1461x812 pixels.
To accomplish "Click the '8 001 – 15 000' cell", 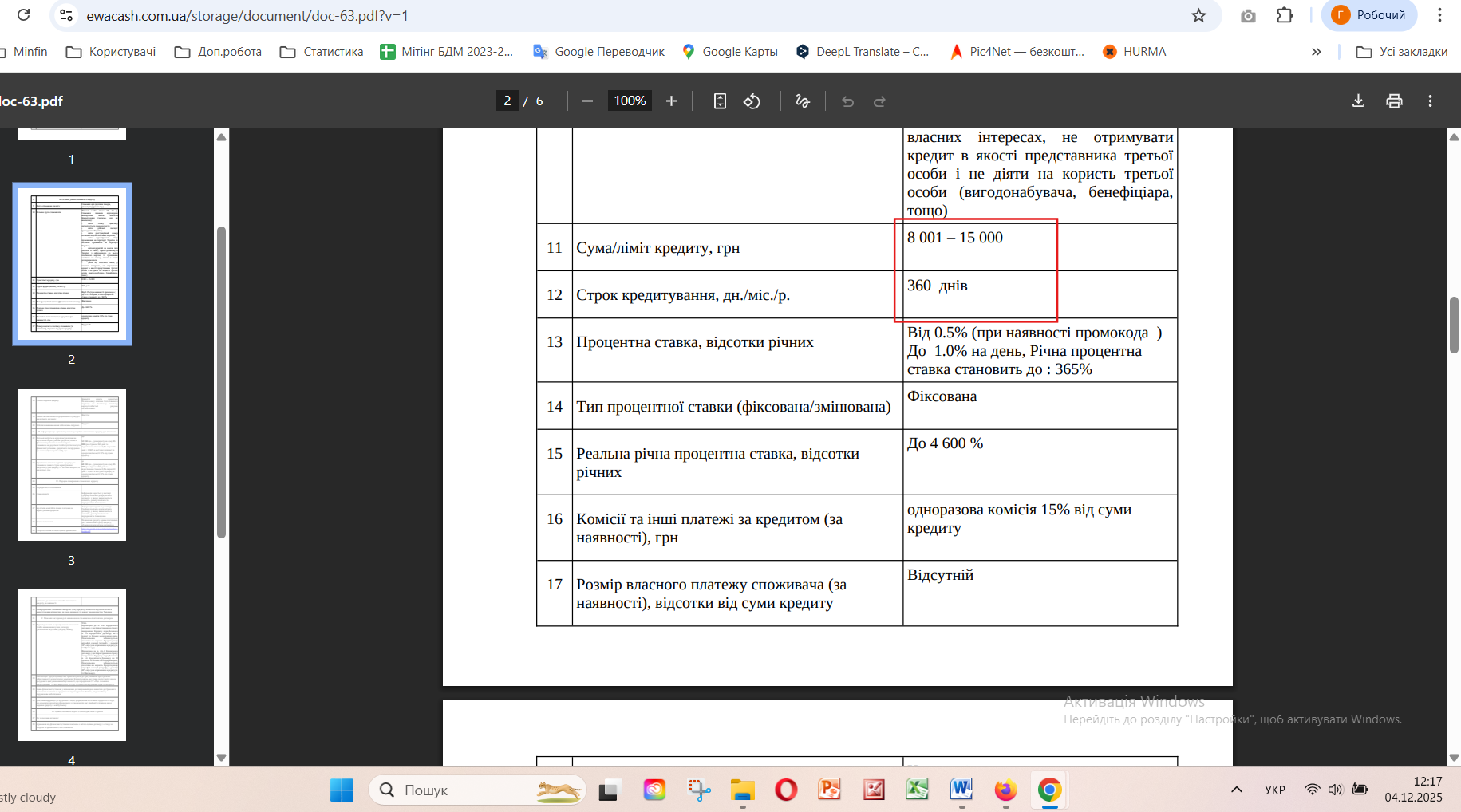I will [x=1040, y=247].
